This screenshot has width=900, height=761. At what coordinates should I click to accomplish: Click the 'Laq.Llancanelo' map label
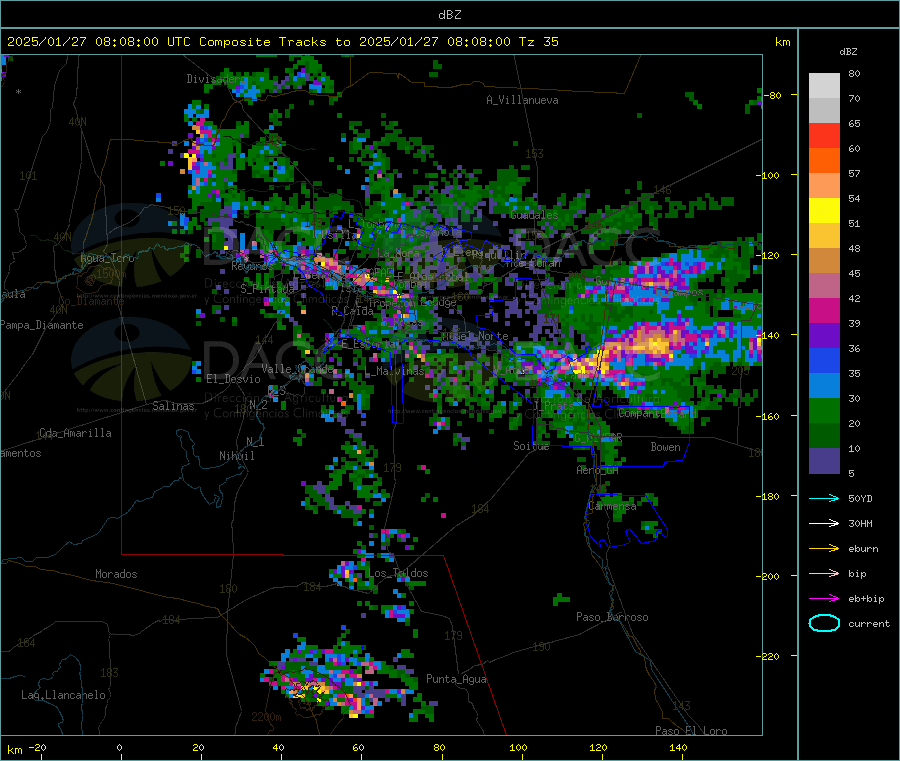pyautogui.click(x=63, y=695)
